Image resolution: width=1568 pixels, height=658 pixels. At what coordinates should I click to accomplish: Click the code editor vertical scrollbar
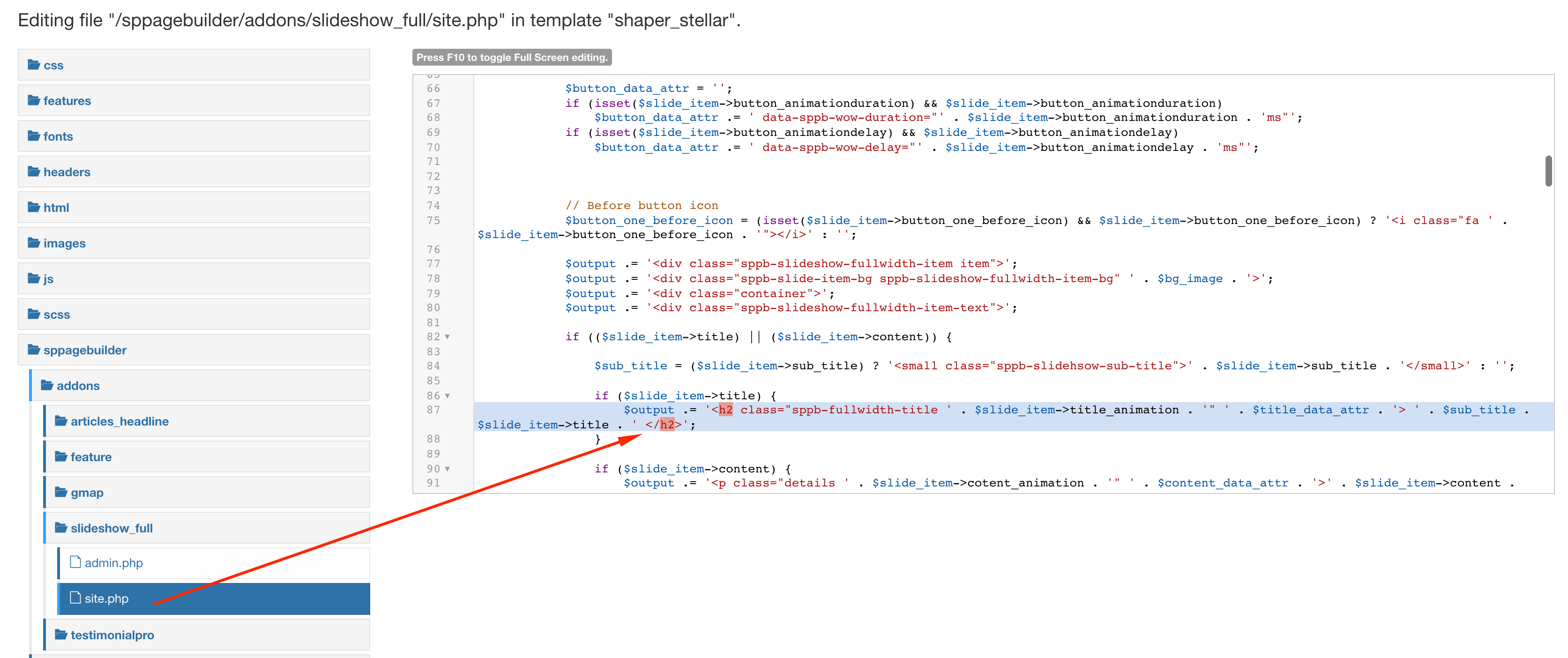click(x=1548, y=171)
